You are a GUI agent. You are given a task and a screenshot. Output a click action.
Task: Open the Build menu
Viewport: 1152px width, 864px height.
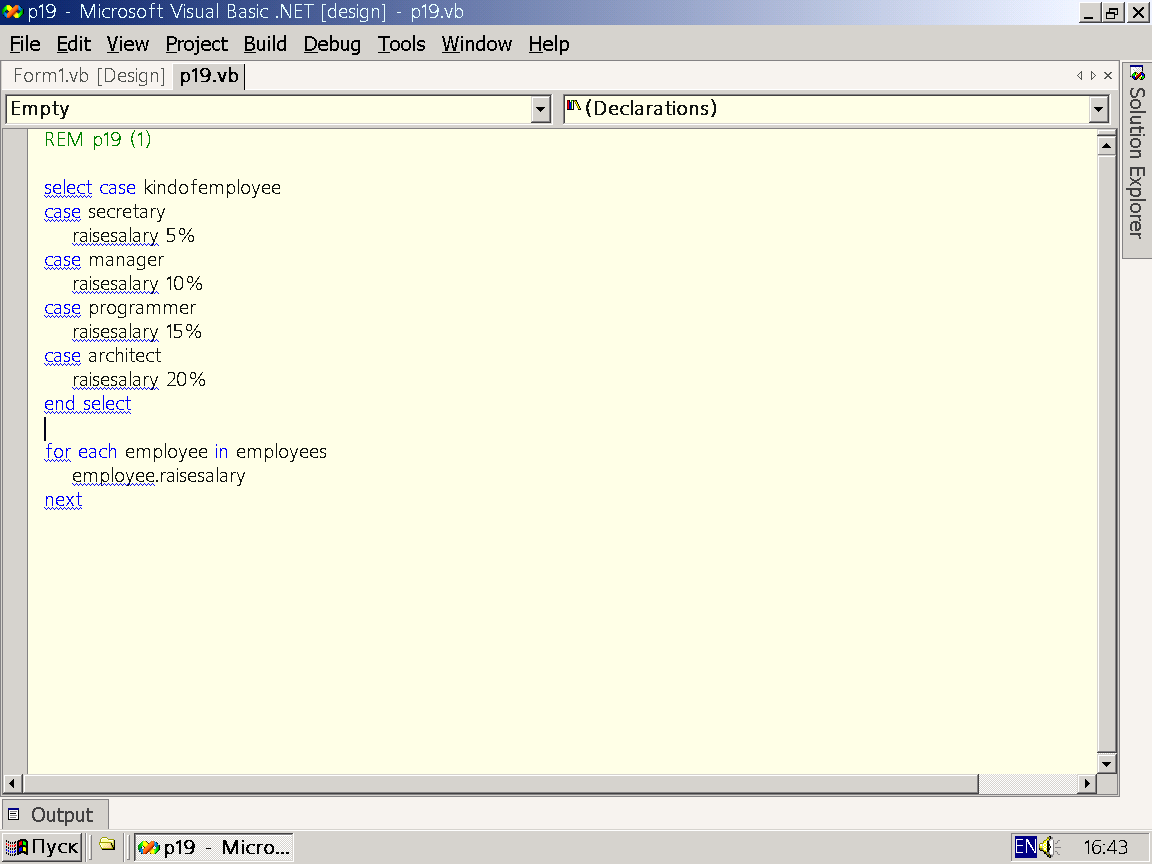click(x=265, y=44)
